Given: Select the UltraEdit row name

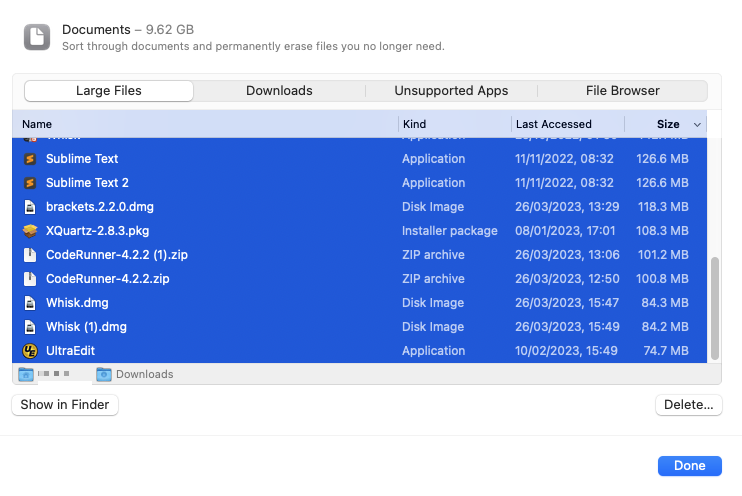Looking at the screenshot, I should pyautogui.click(x=71, y=351).
